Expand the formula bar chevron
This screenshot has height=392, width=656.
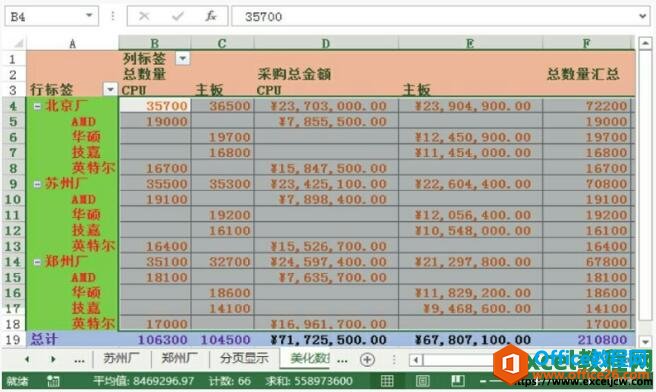coord(643,16)
